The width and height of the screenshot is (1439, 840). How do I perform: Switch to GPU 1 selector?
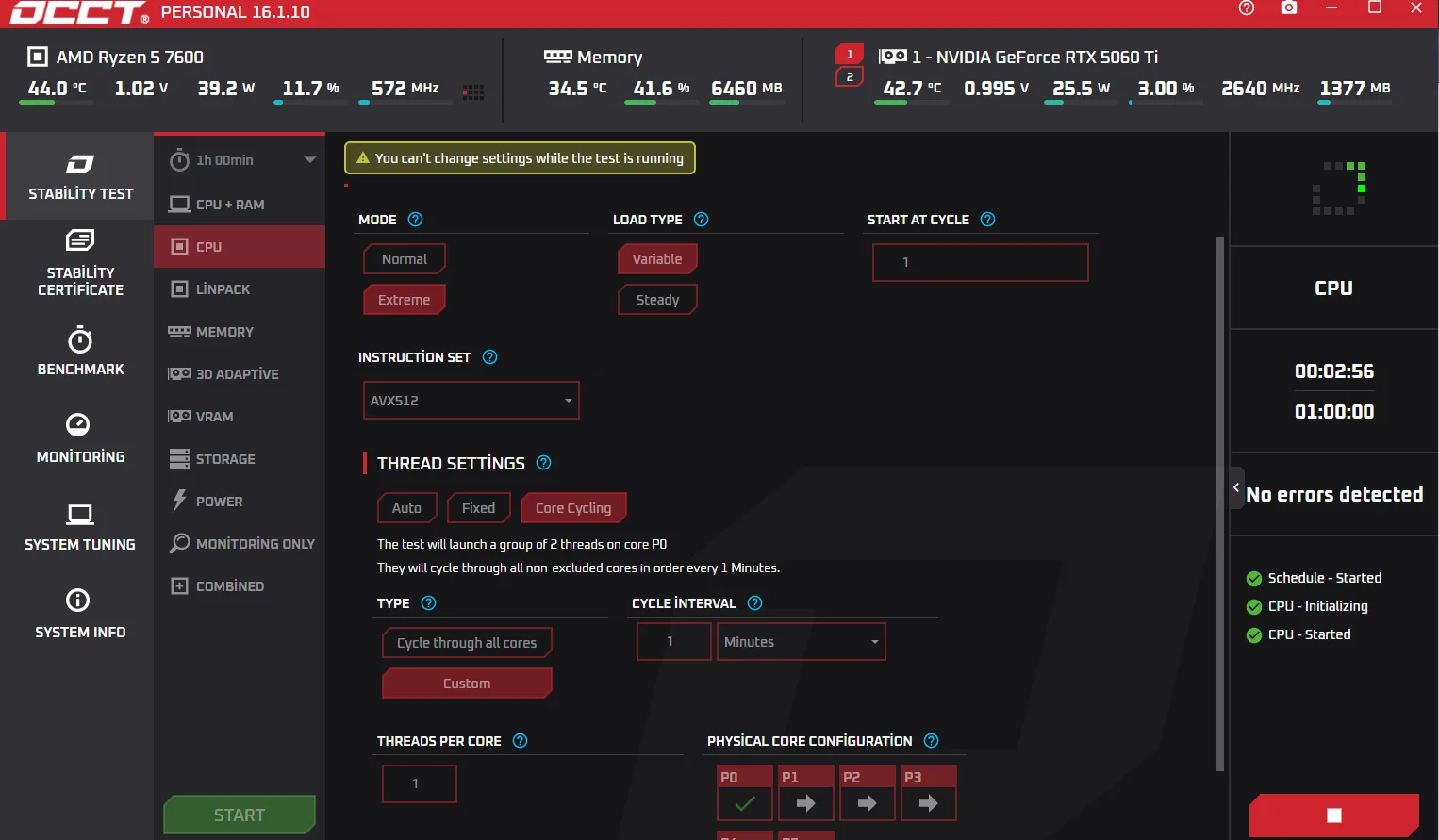point(849,55)
